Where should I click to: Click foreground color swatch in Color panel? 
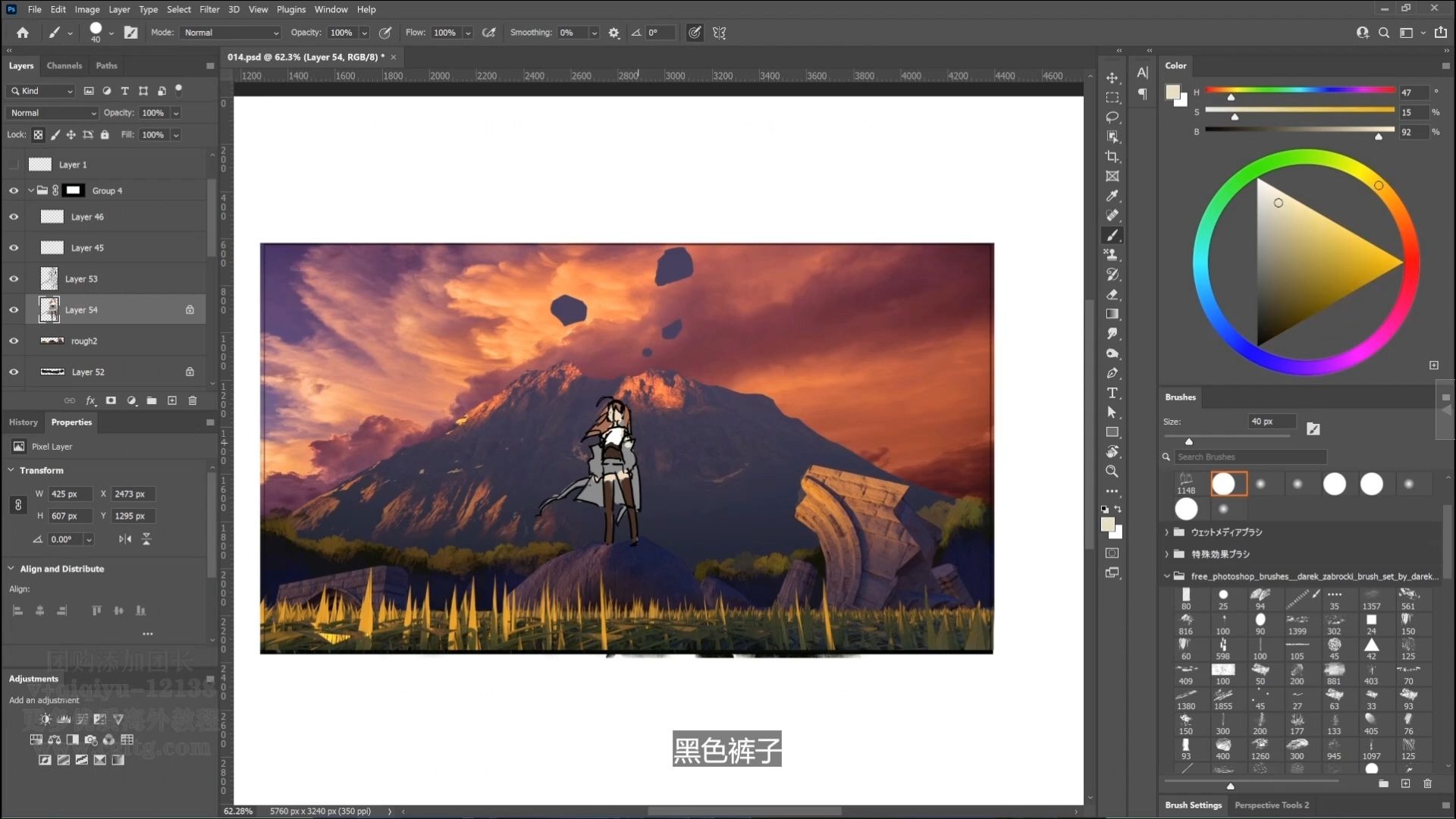1173,93
